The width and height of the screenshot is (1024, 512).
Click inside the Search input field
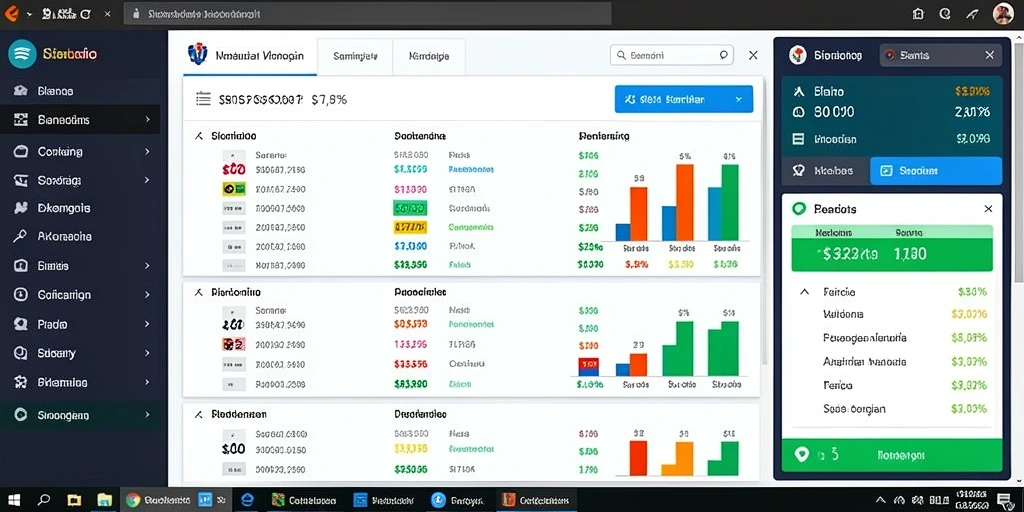(672, 56)
